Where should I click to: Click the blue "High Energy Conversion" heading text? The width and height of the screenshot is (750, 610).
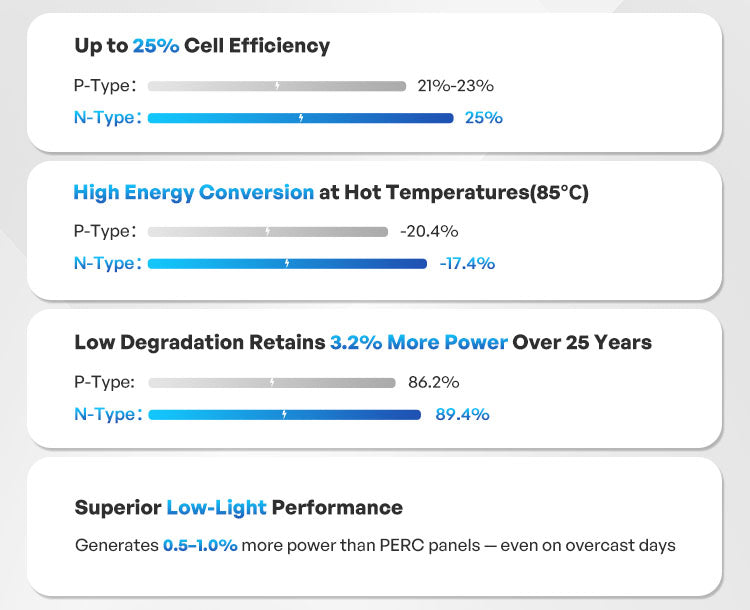(x=193, y=192)
